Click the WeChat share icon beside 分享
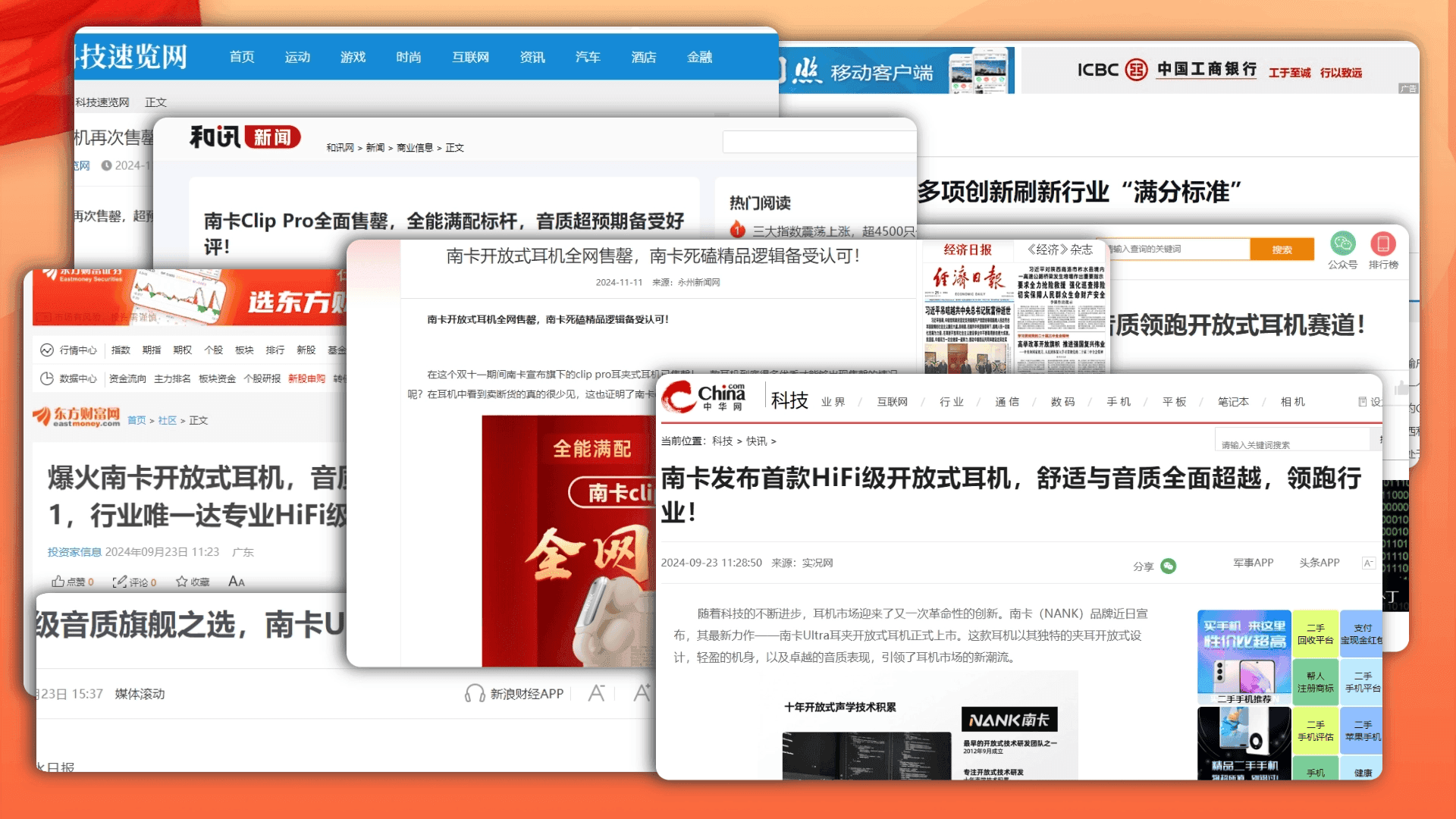 (x=1168, y=566)
